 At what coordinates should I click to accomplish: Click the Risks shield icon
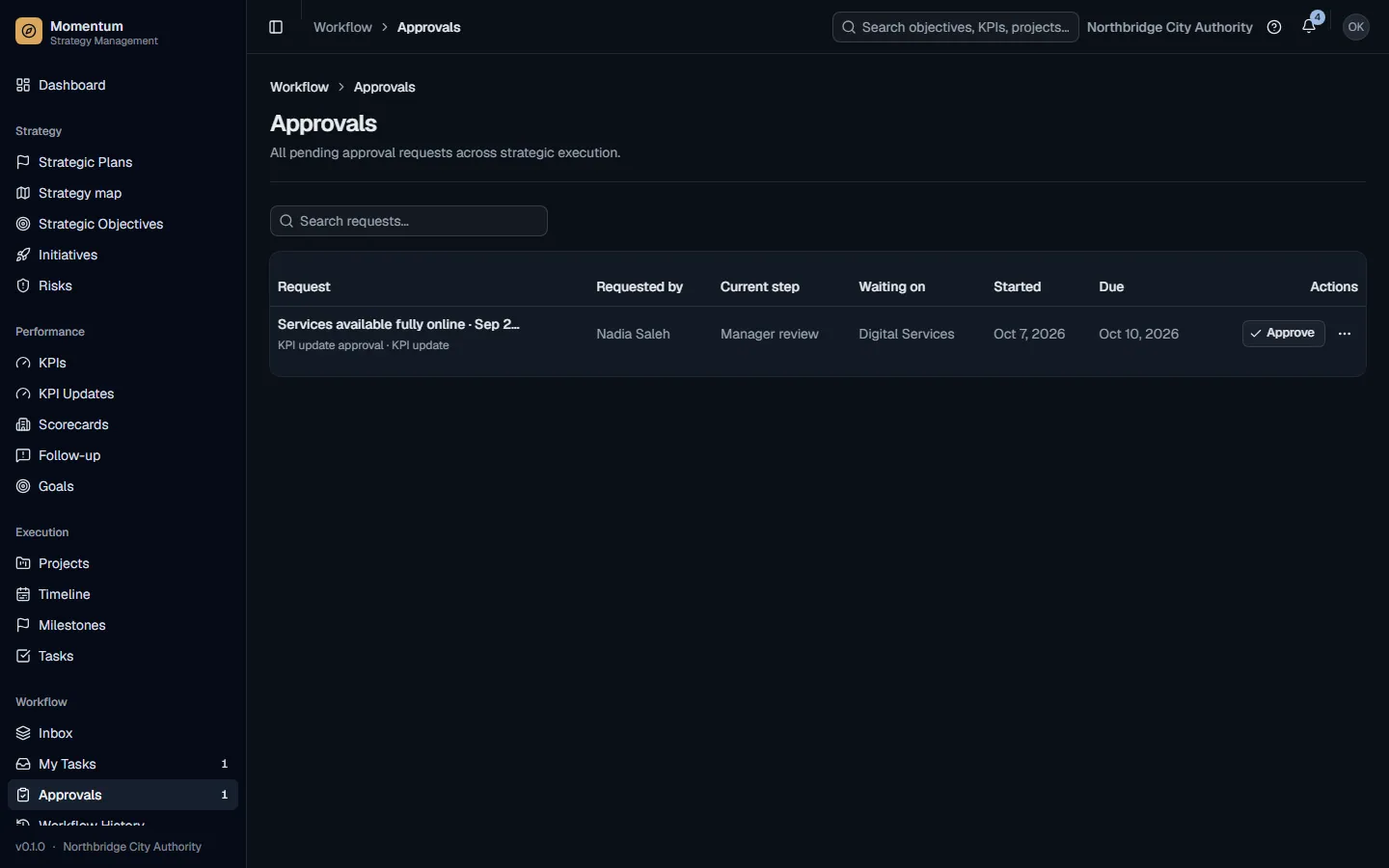click(23, 285)
